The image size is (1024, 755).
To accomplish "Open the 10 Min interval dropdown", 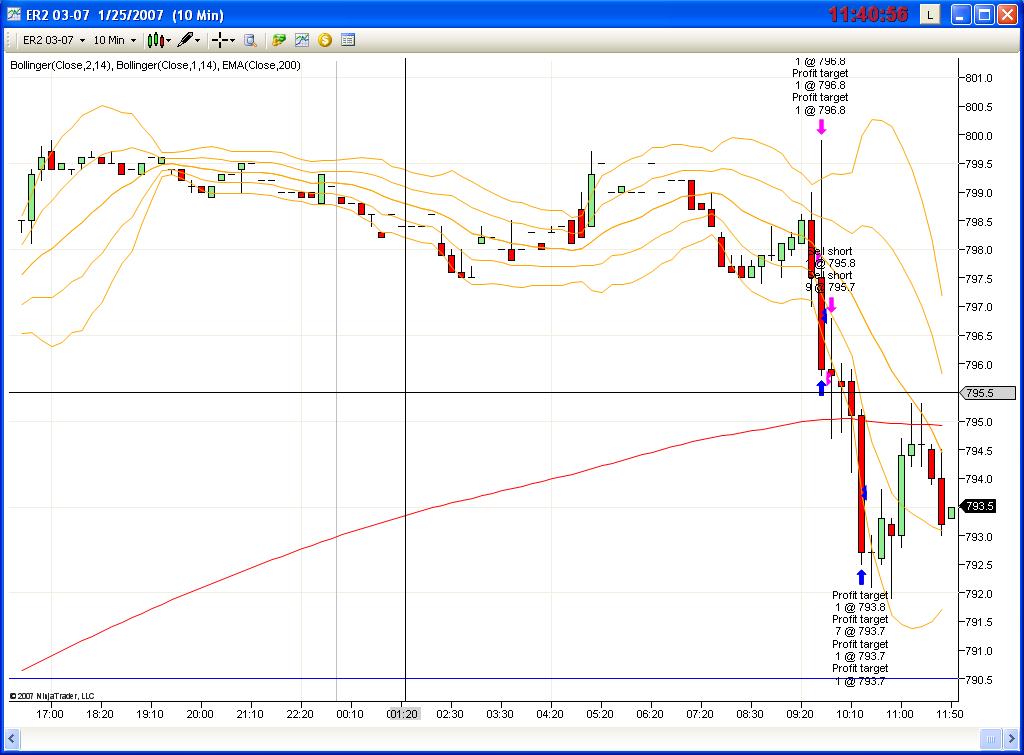I will 115,40.
